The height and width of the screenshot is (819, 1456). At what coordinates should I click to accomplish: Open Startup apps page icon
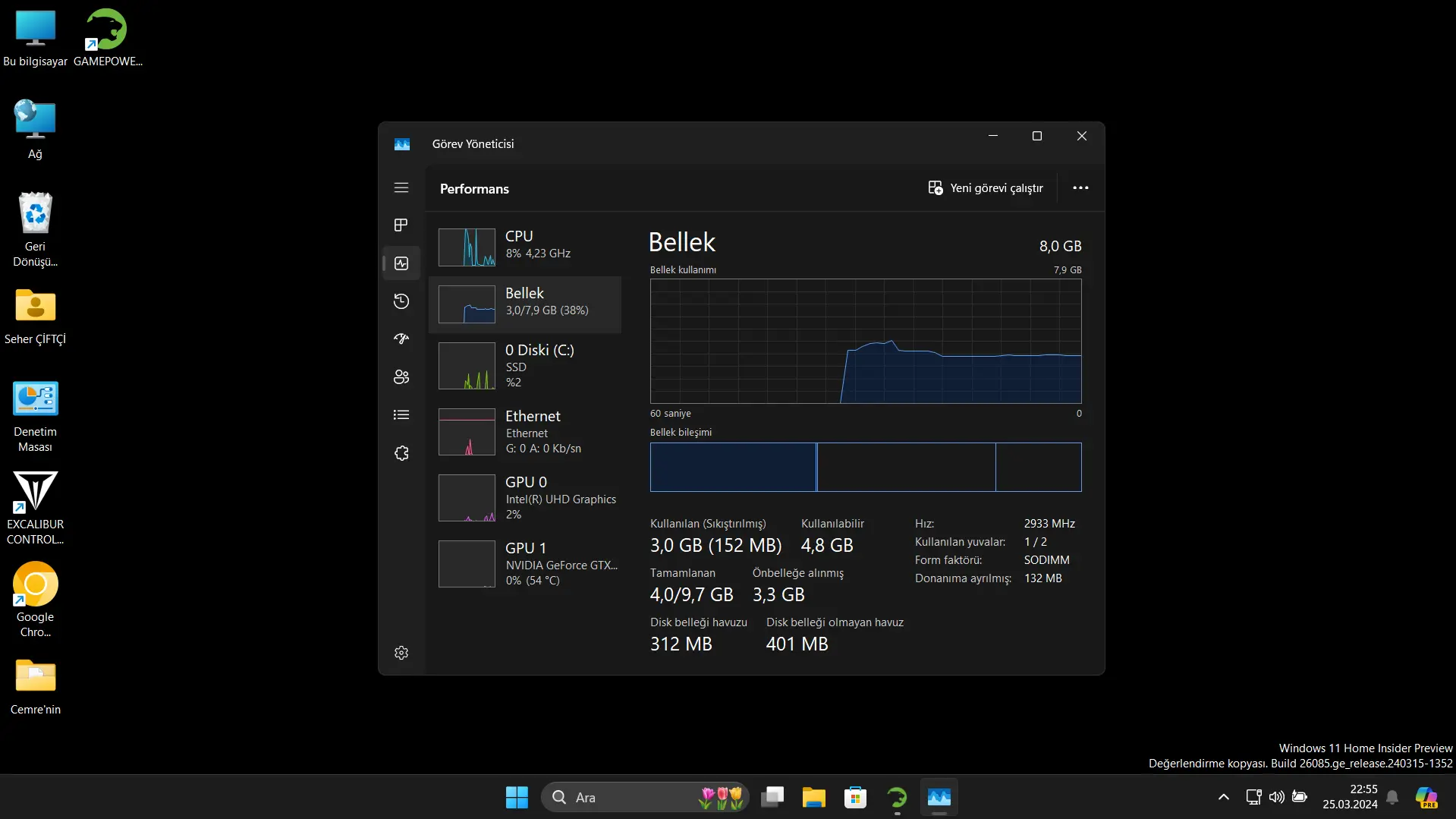(401, 339)
